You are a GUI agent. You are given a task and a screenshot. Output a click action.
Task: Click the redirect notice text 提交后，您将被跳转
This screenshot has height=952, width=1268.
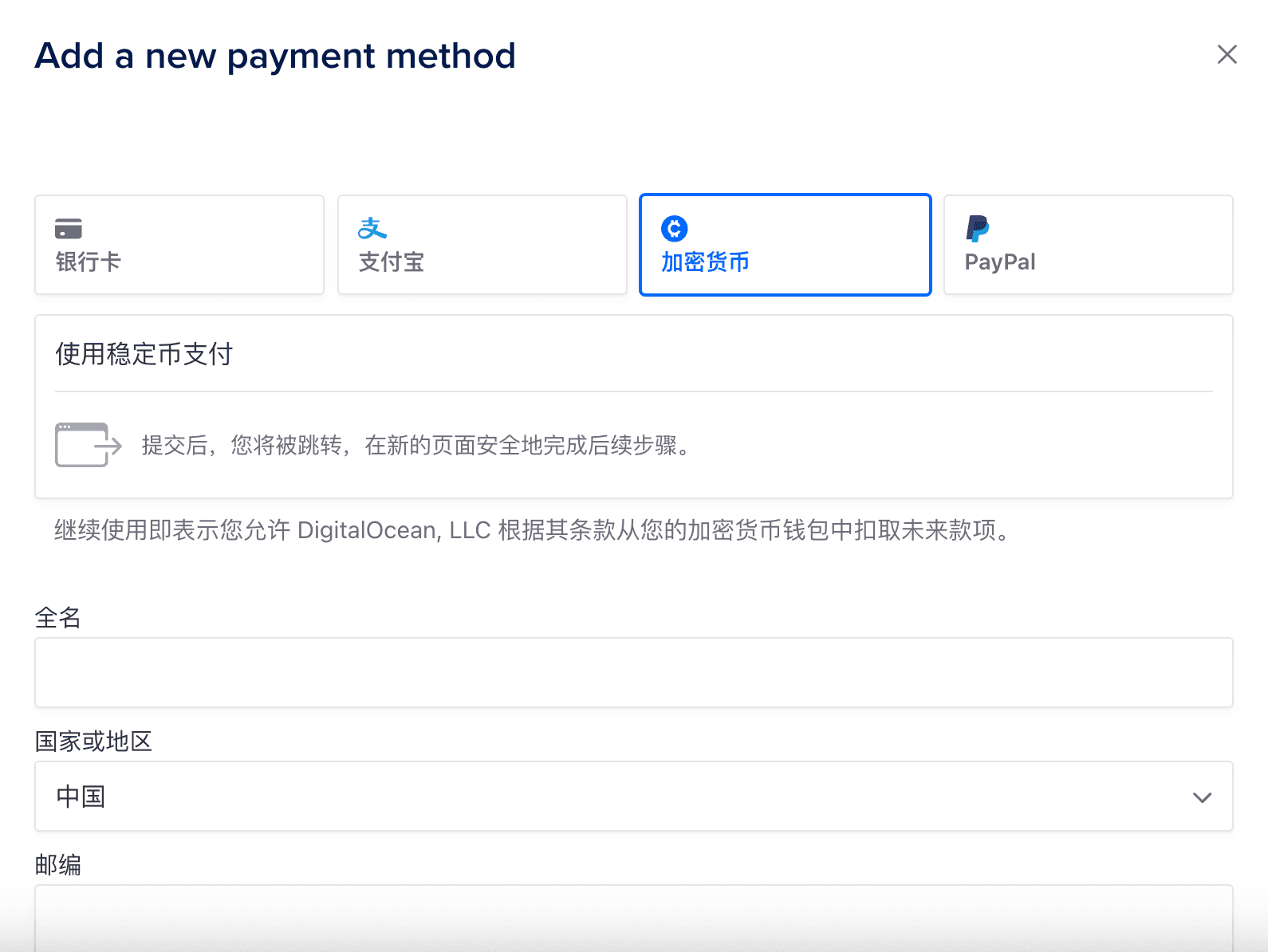pos(415,445)
